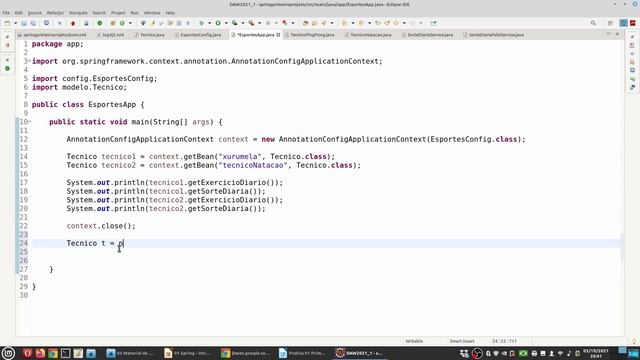Viewport: 640px width, 360px height.
Task: Maximize the editor area
Action: point(617,34)
